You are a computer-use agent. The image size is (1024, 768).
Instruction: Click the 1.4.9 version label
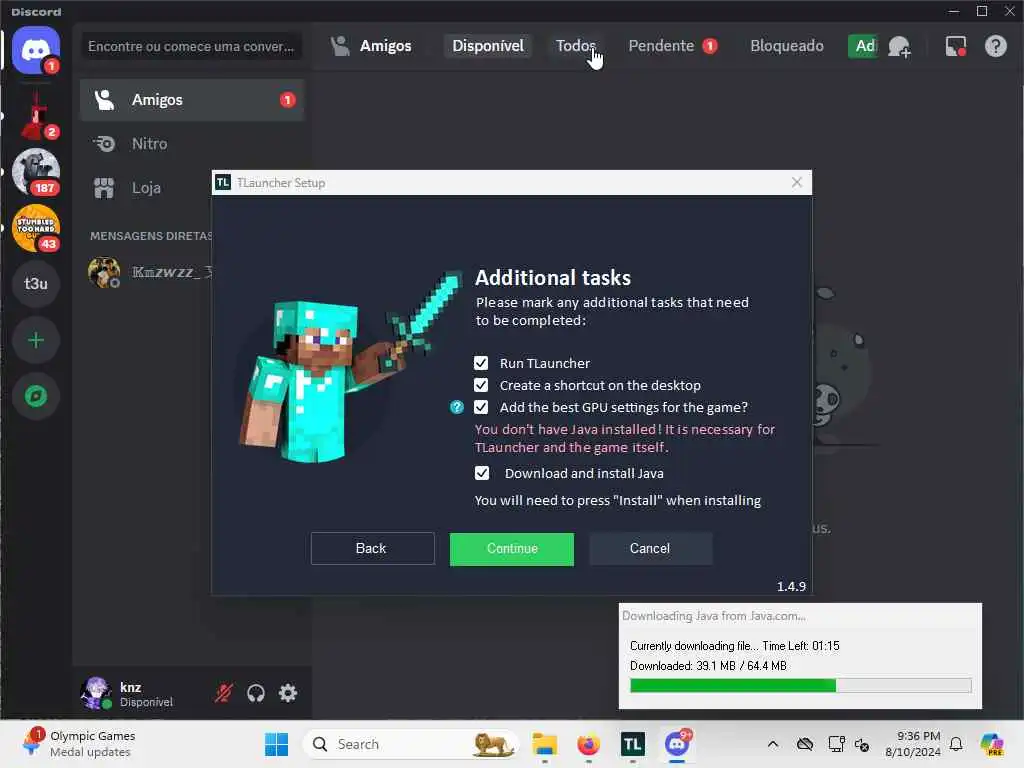(x=791, y=586)
